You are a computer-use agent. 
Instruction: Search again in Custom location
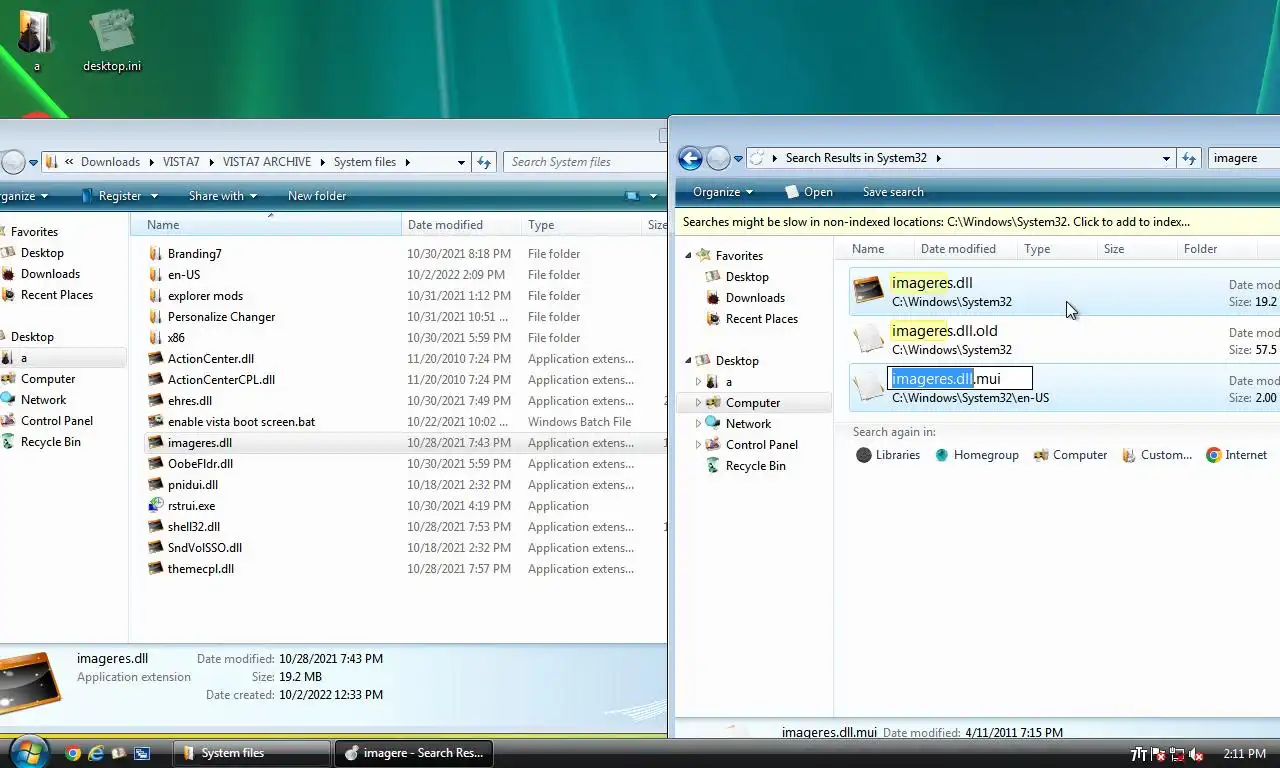coord(1157,455)
